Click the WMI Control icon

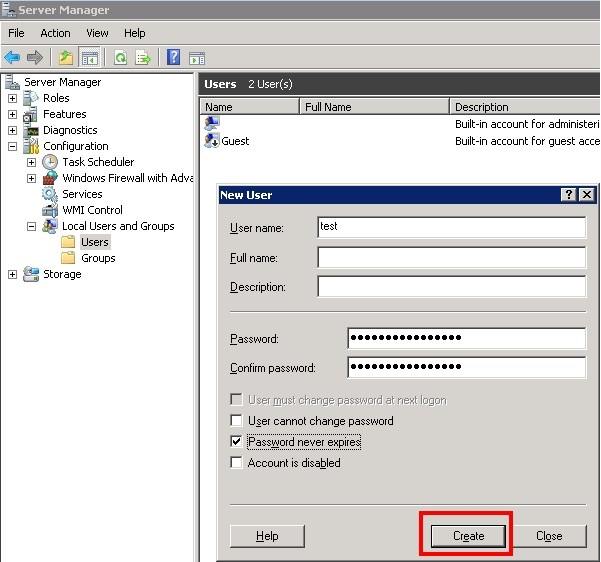click(x=50, y=210)
